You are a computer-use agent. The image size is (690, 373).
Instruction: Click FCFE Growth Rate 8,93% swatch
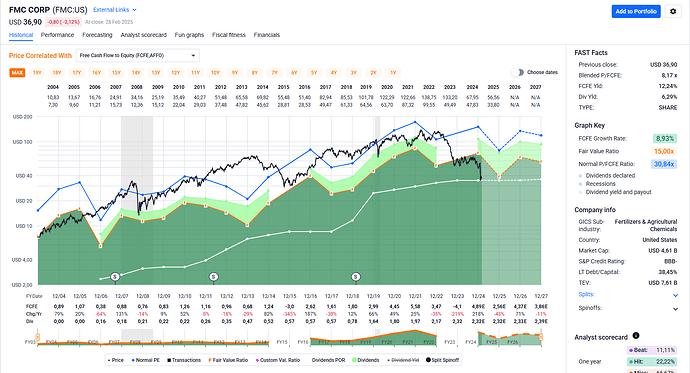point(664,139)
